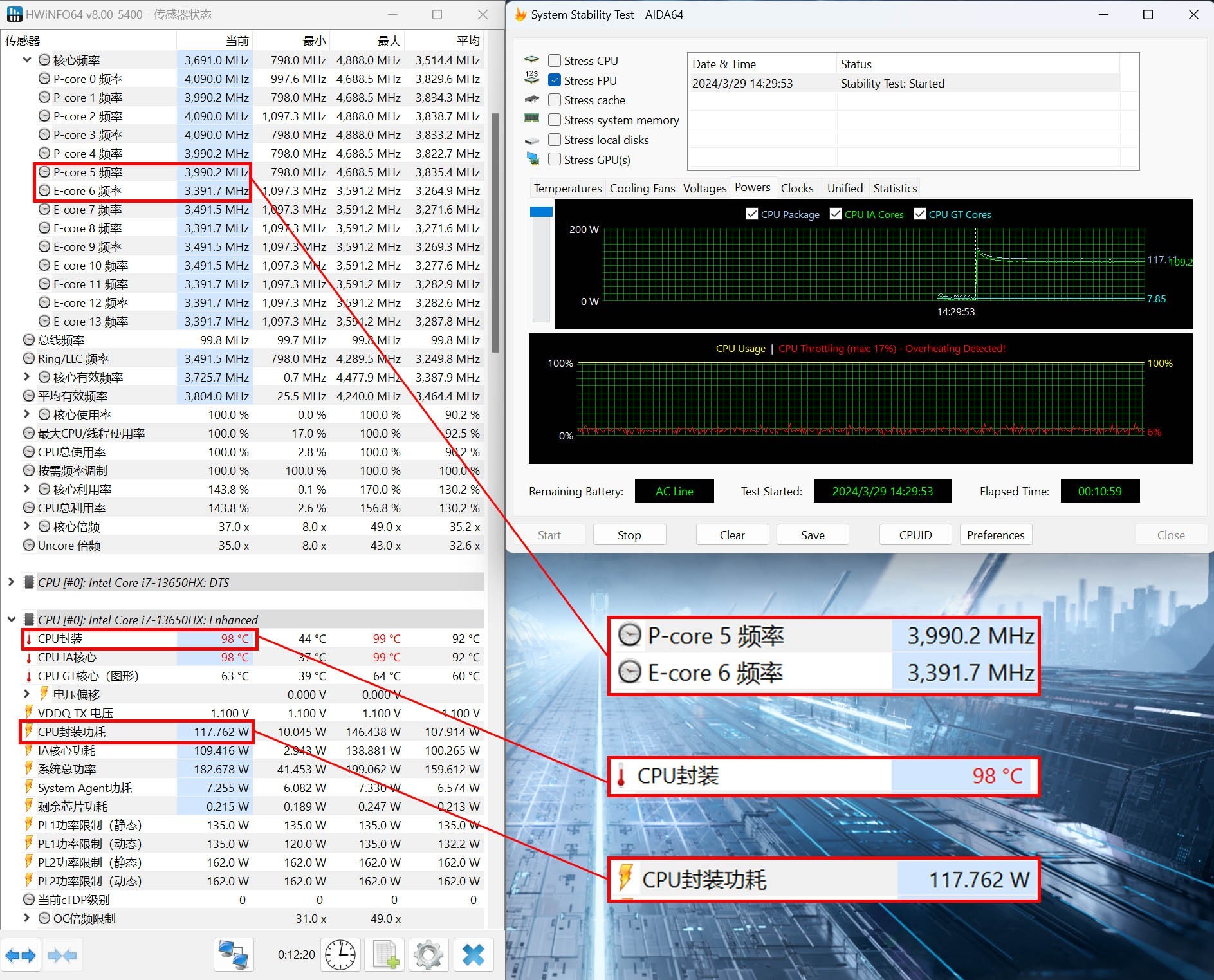Click the logging report icon in HWiNFO toolbar

384,955
